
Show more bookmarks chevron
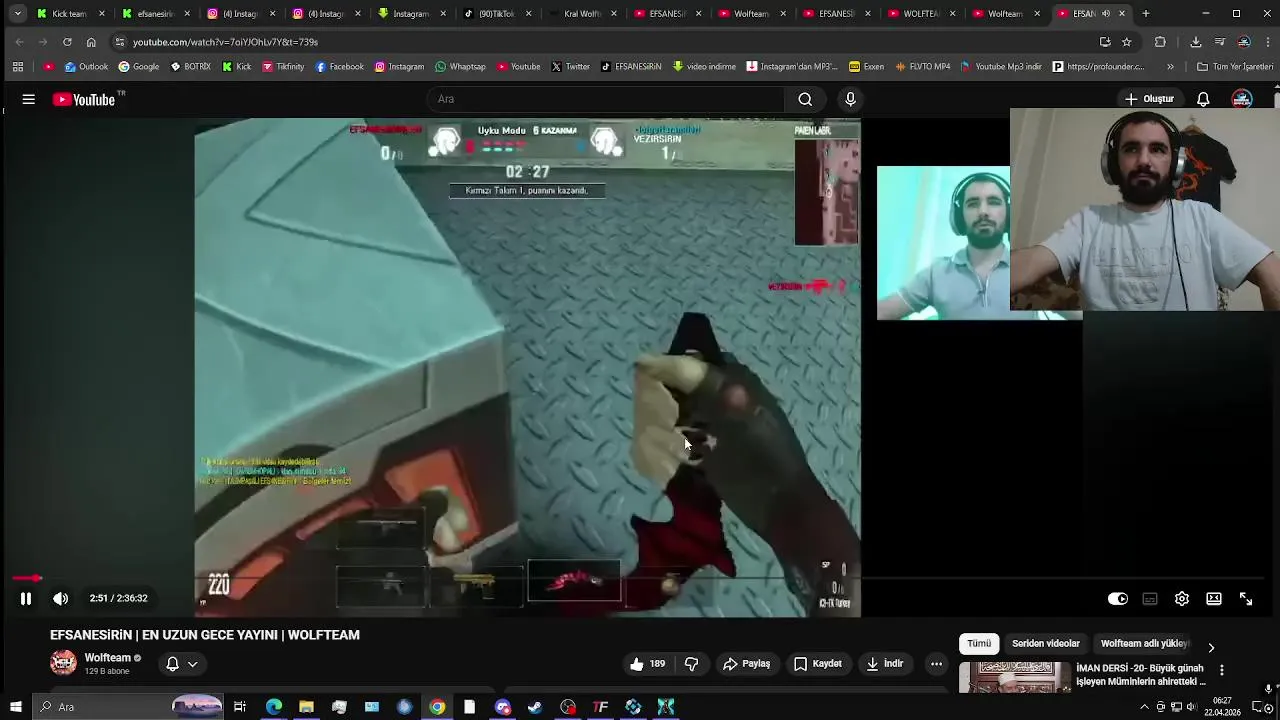[1170, 67]
